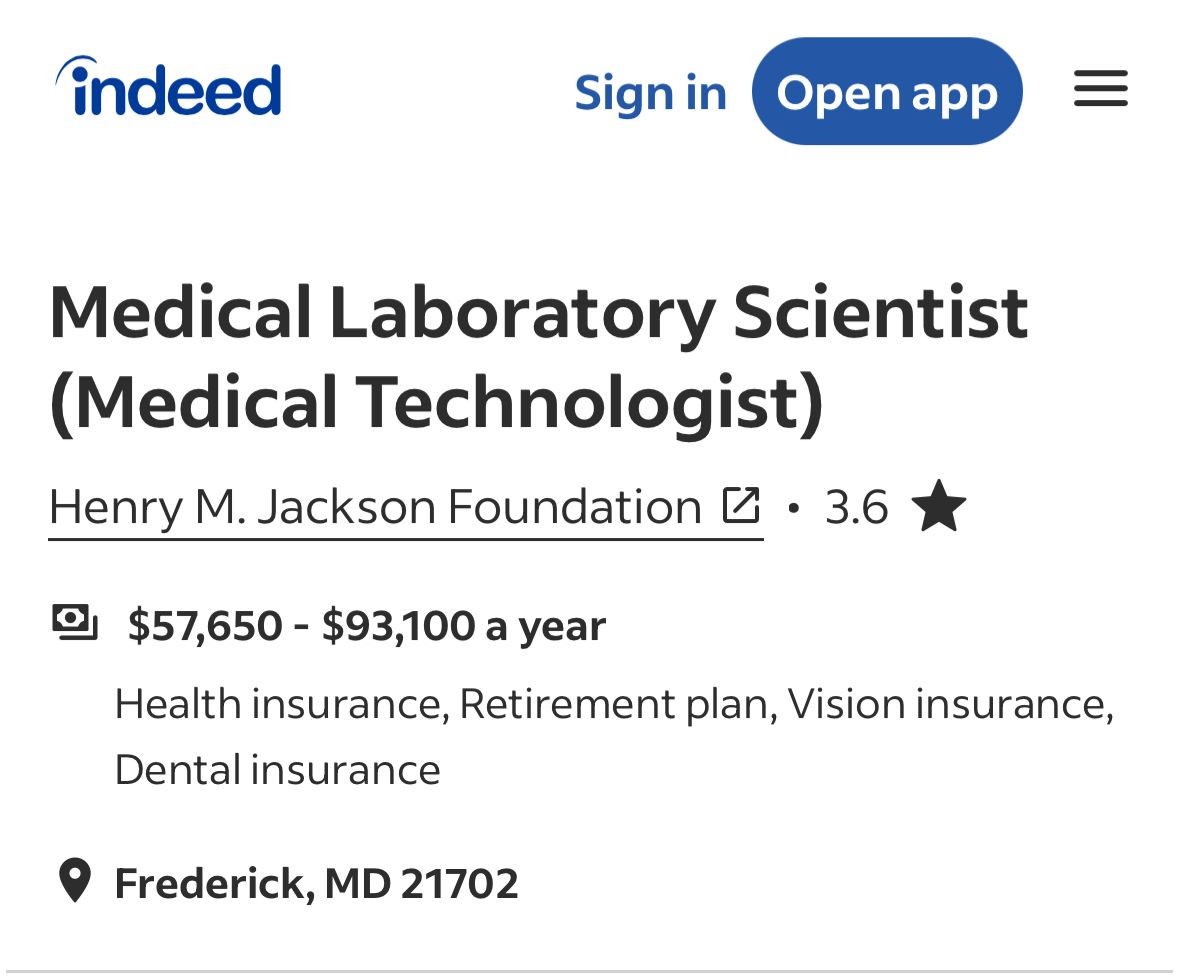
Task: Click the Dental insurance benefit text
Action: 277,770
